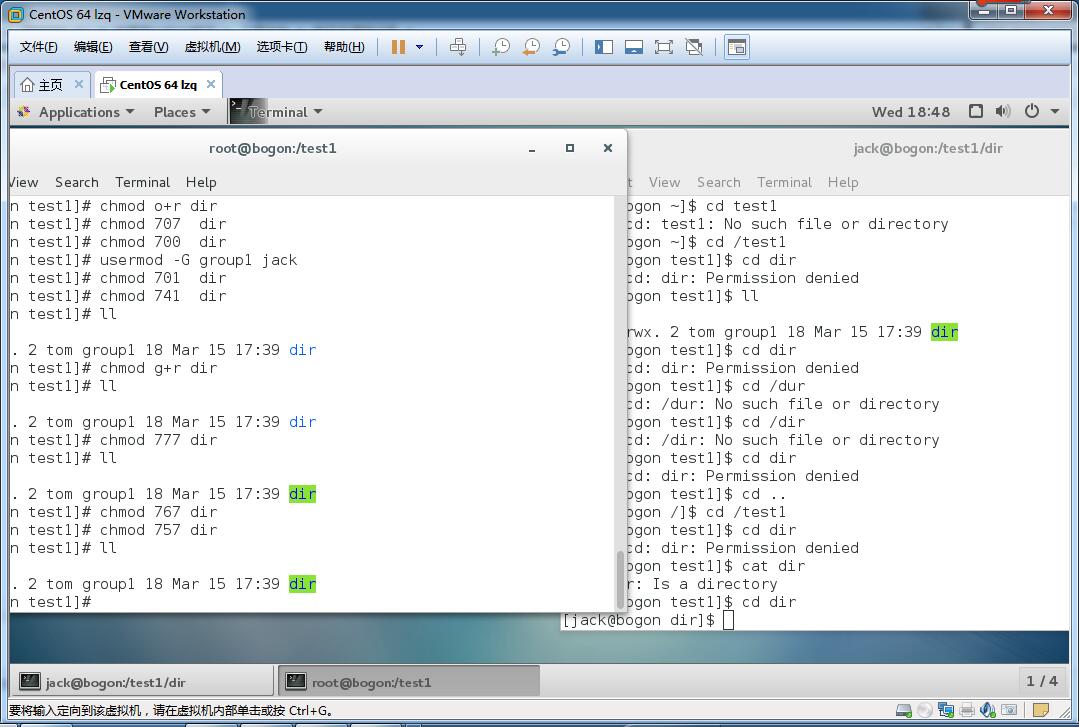
Task: Switch to Unity mode icon in toolbar
Action: [694, 47]
